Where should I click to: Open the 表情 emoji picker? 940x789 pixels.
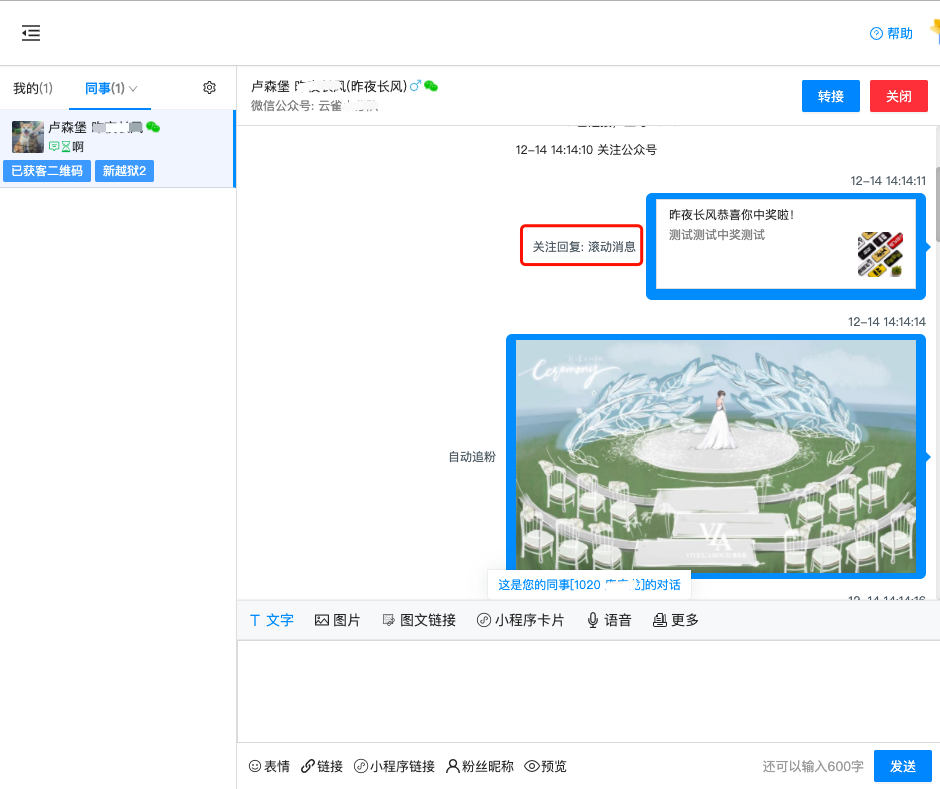pos(268,766)
